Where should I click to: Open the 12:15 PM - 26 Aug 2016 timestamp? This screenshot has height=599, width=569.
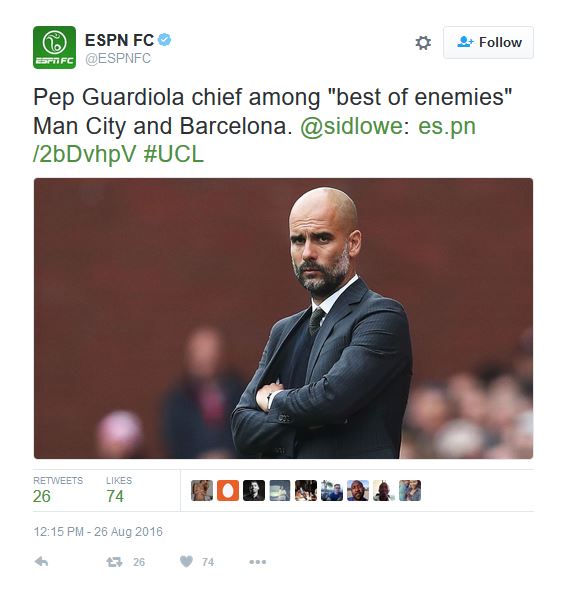98,532
